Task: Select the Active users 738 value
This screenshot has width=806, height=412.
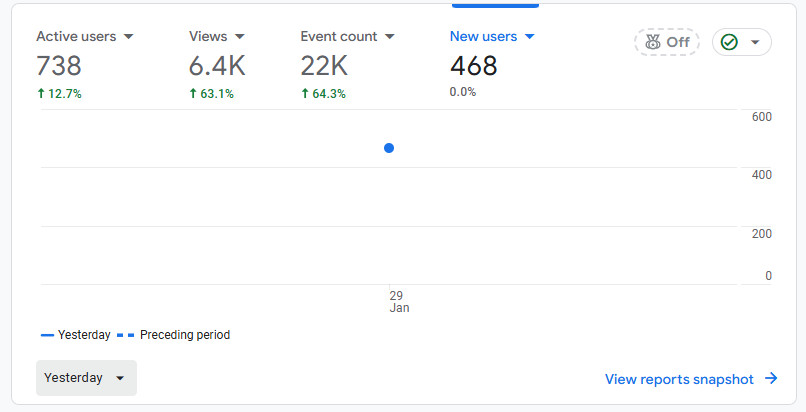Action: [59, 66]
